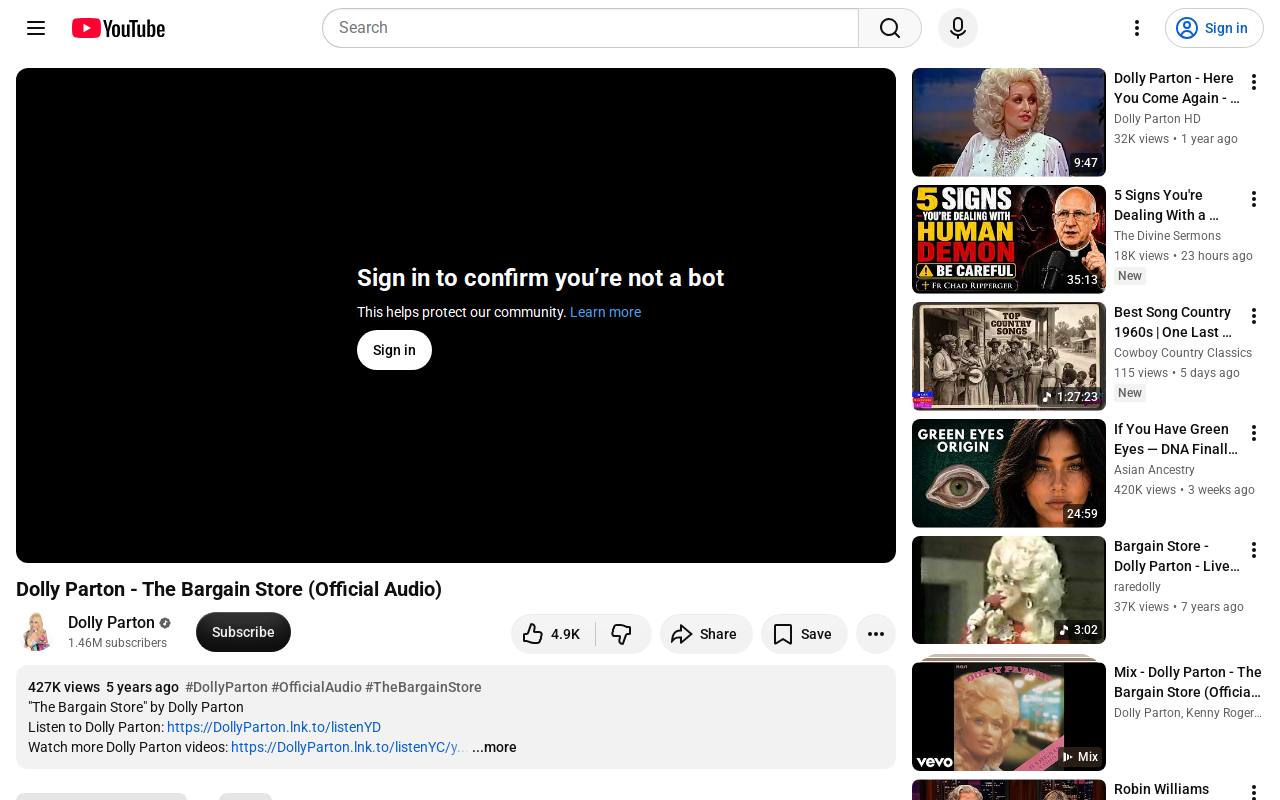Go to the YouTube home logo

pyautogui.click(x=118, y=28)
